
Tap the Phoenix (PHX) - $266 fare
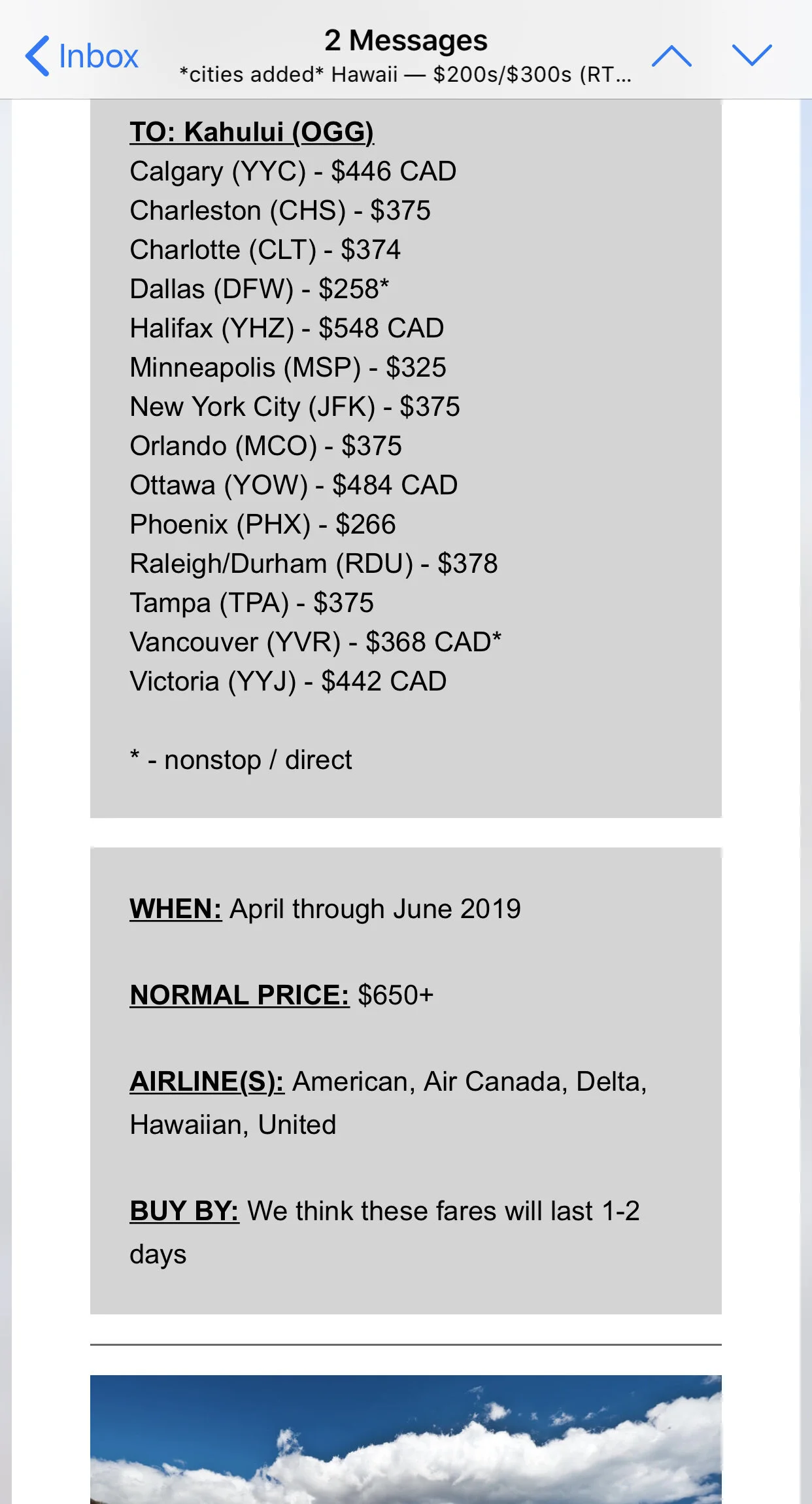[x=263, y=524]
